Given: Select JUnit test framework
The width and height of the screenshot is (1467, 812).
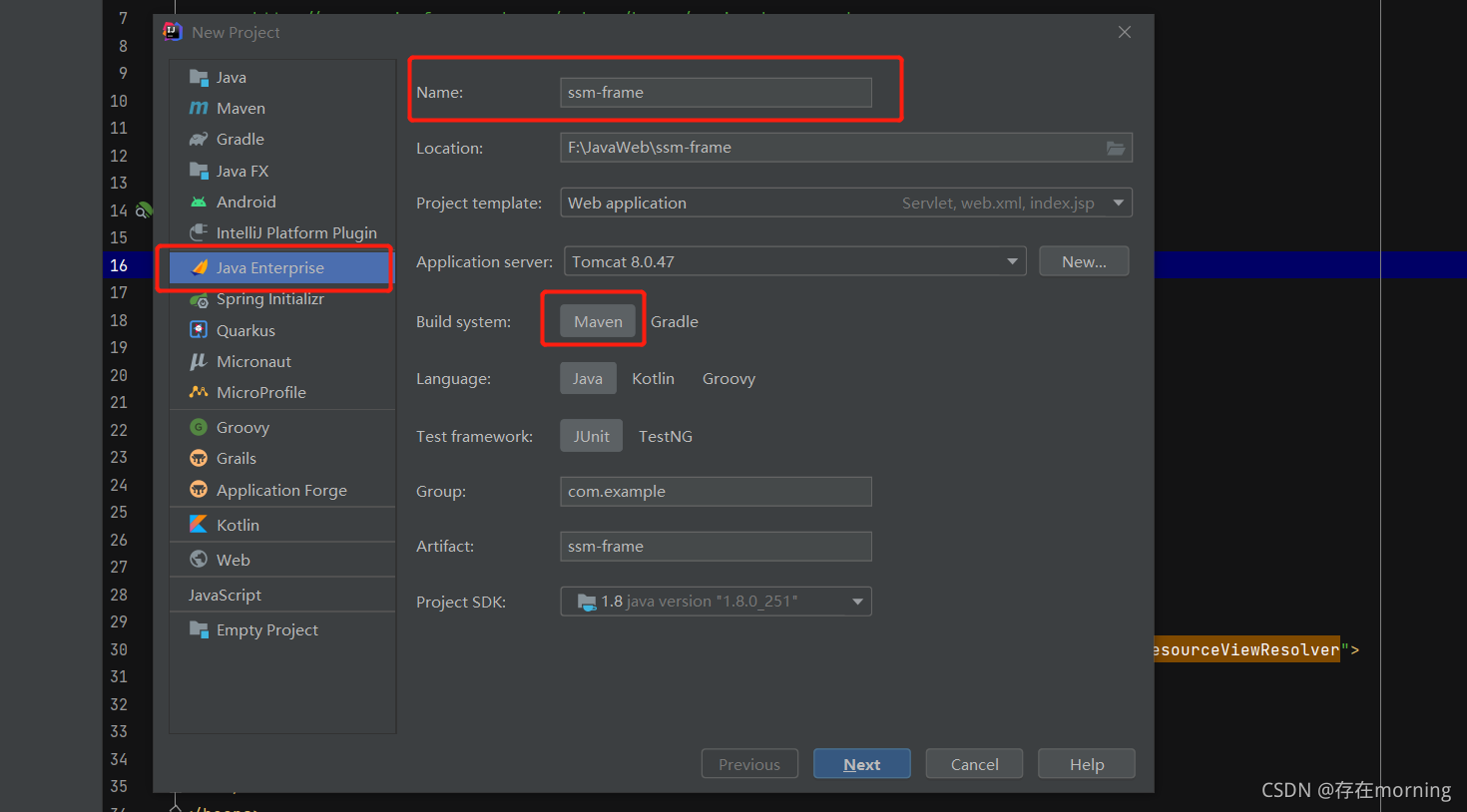Looking at the screenshot, I should (x=591, y=436).
